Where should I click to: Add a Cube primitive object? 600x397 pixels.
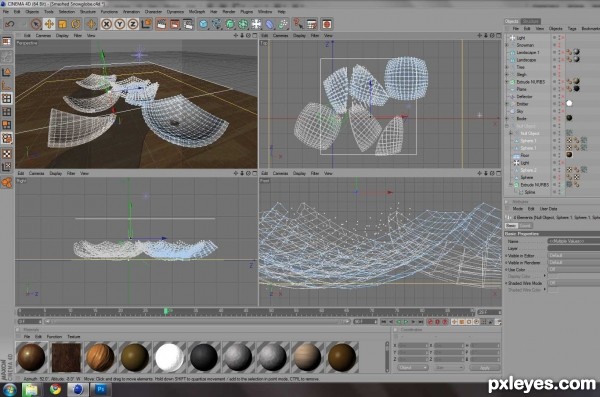[x=204, y=24]
